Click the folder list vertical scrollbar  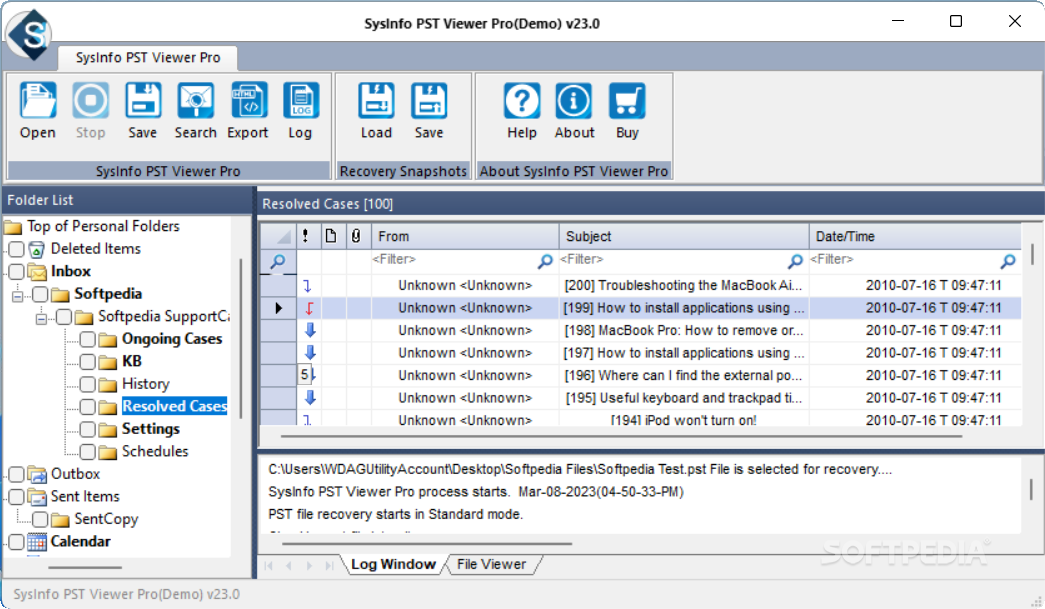tap(241, 338)
